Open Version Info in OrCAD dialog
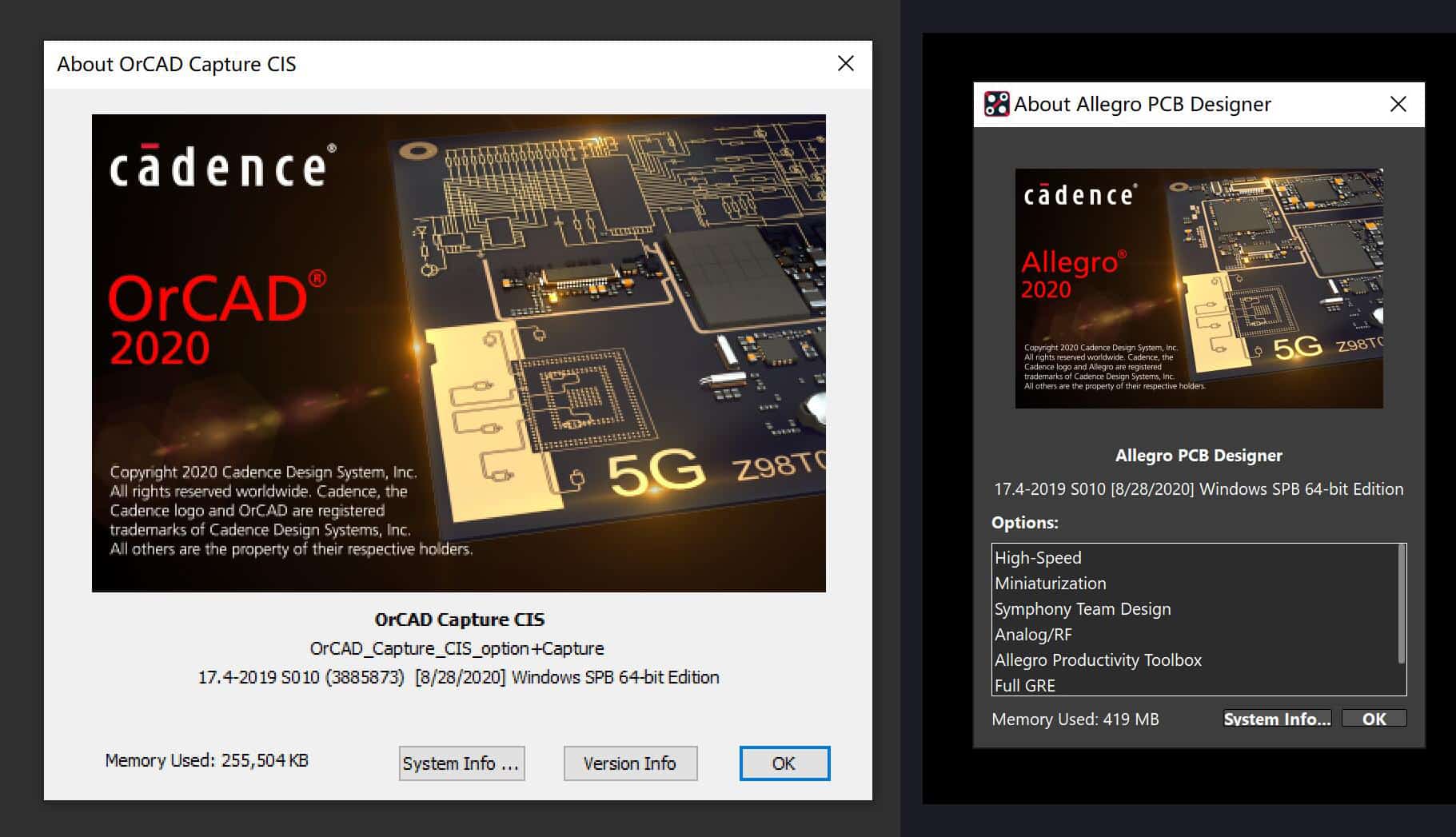 tap(630, 763)
